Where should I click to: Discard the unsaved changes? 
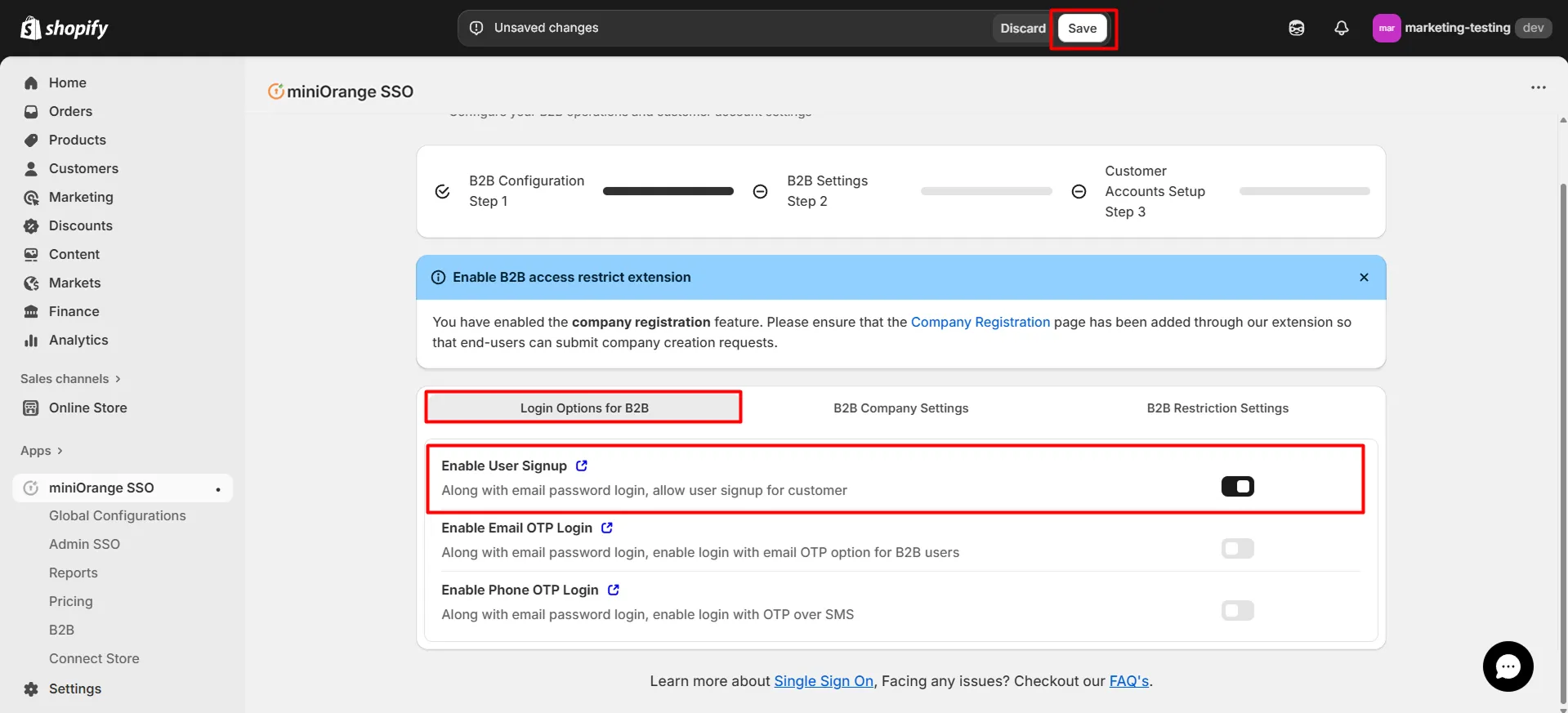[1022, 28]
